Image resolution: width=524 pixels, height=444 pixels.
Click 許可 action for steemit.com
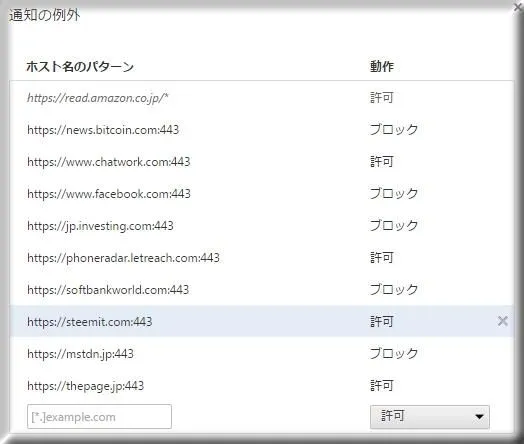pos(381,322)
